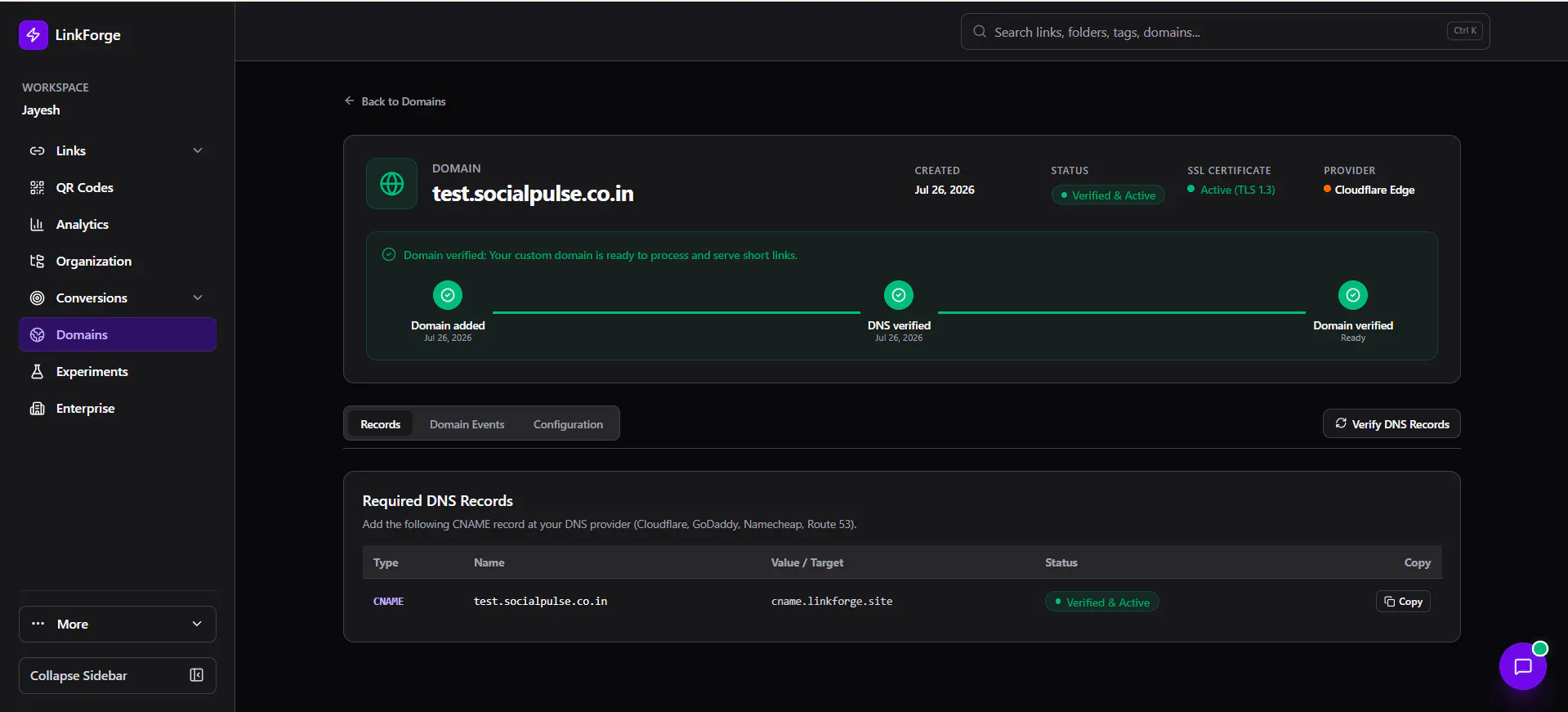This screenshot has width=1568, height=712.
Task: Open the chat support bubble
Action: (1523, 666)
